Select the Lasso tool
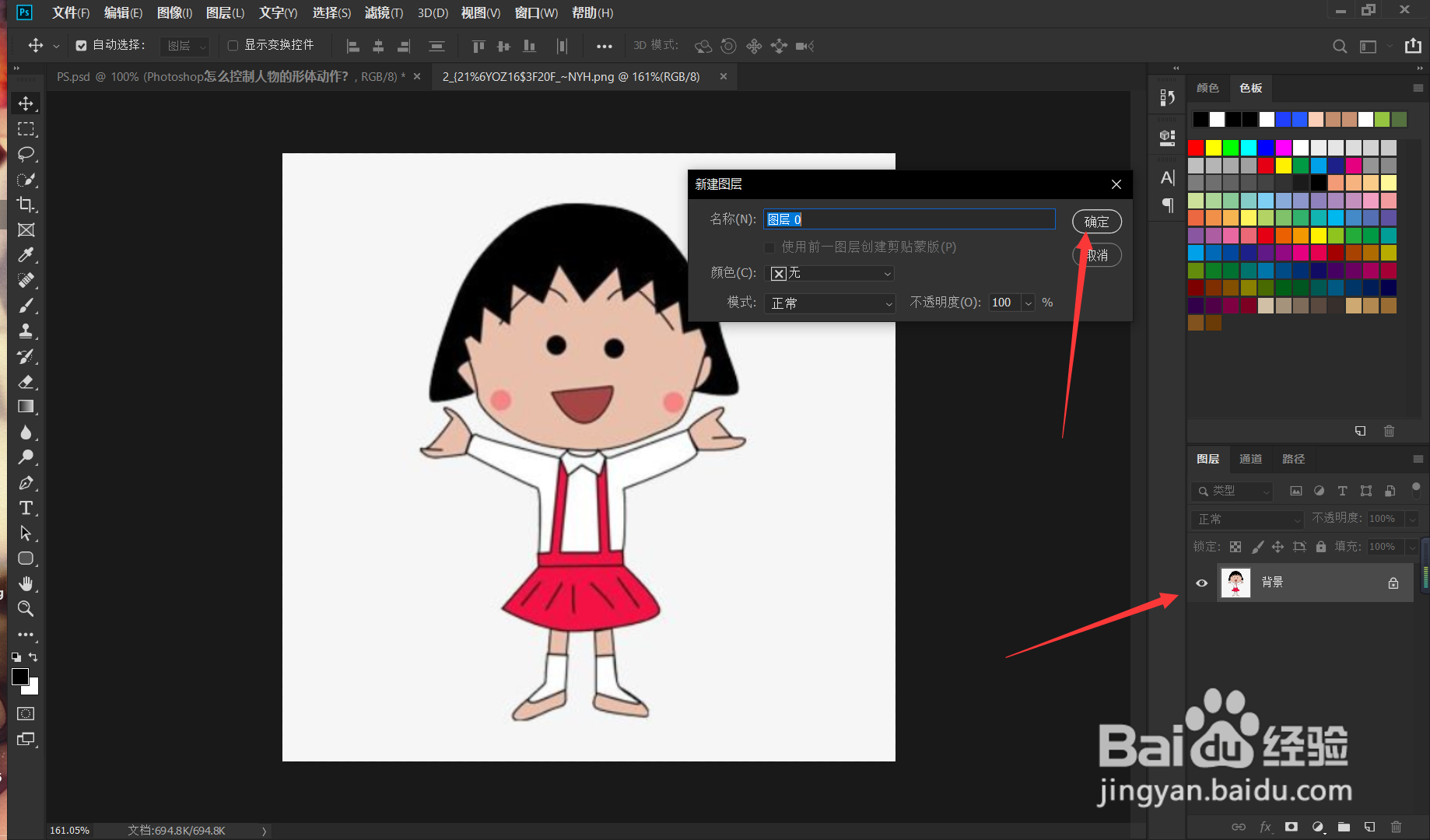Image resolution: width=1430 pixels, height=840 pixels. point(26,154)
